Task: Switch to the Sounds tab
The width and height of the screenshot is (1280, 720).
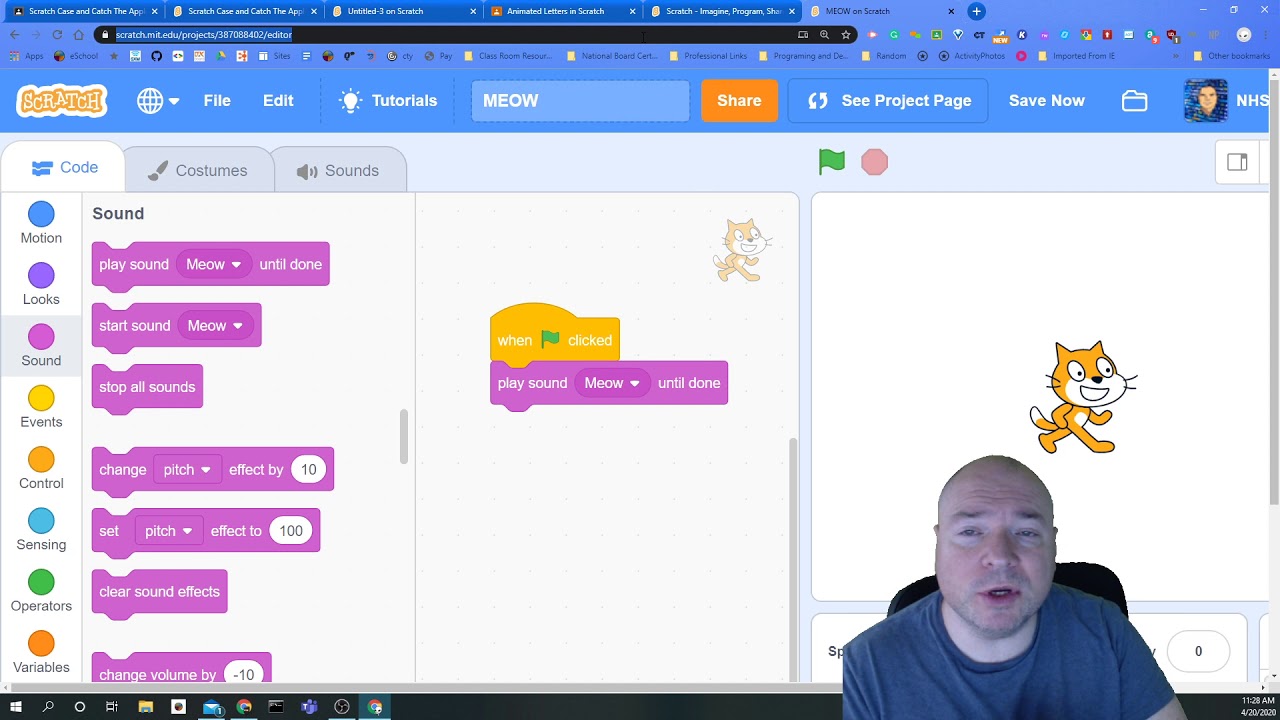Action: click(338, 170)
